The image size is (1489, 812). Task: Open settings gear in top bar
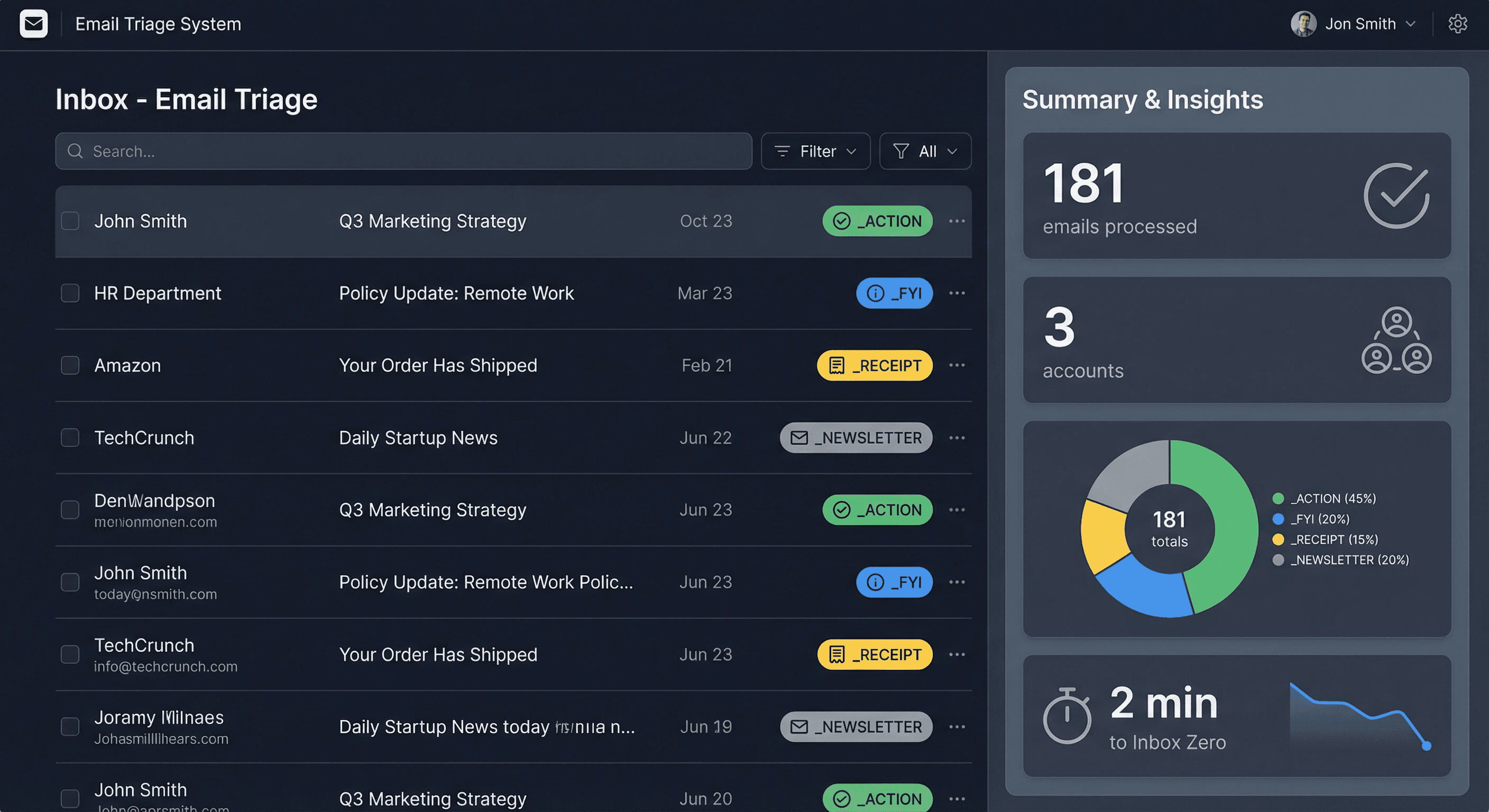1457,24
